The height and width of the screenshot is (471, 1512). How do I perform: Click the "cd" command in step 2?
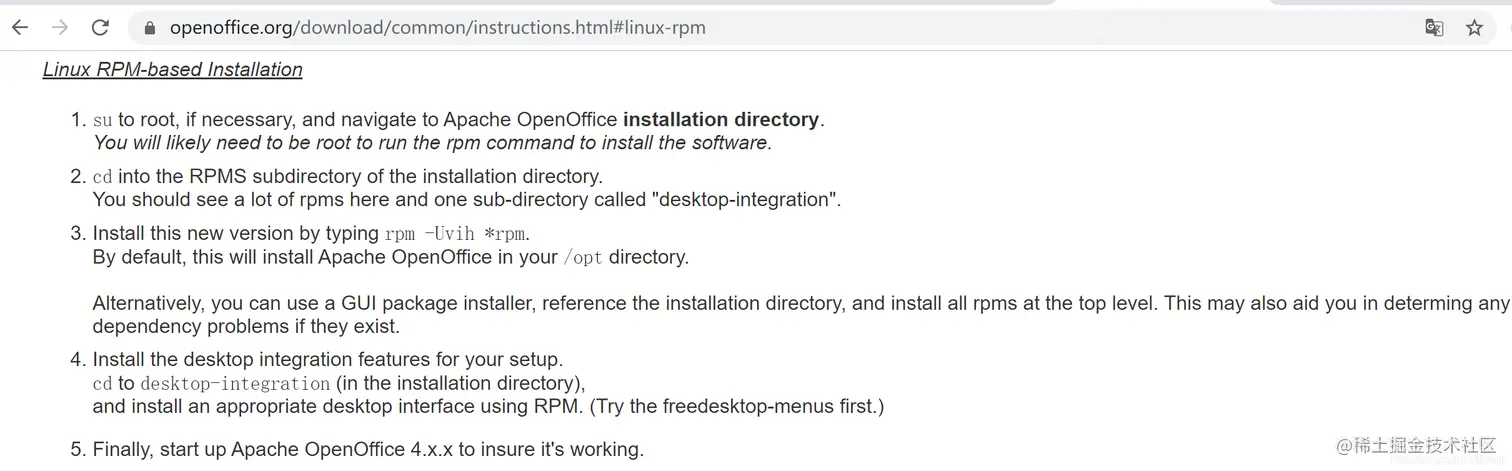pyautogui.click(x=103, y=177)
